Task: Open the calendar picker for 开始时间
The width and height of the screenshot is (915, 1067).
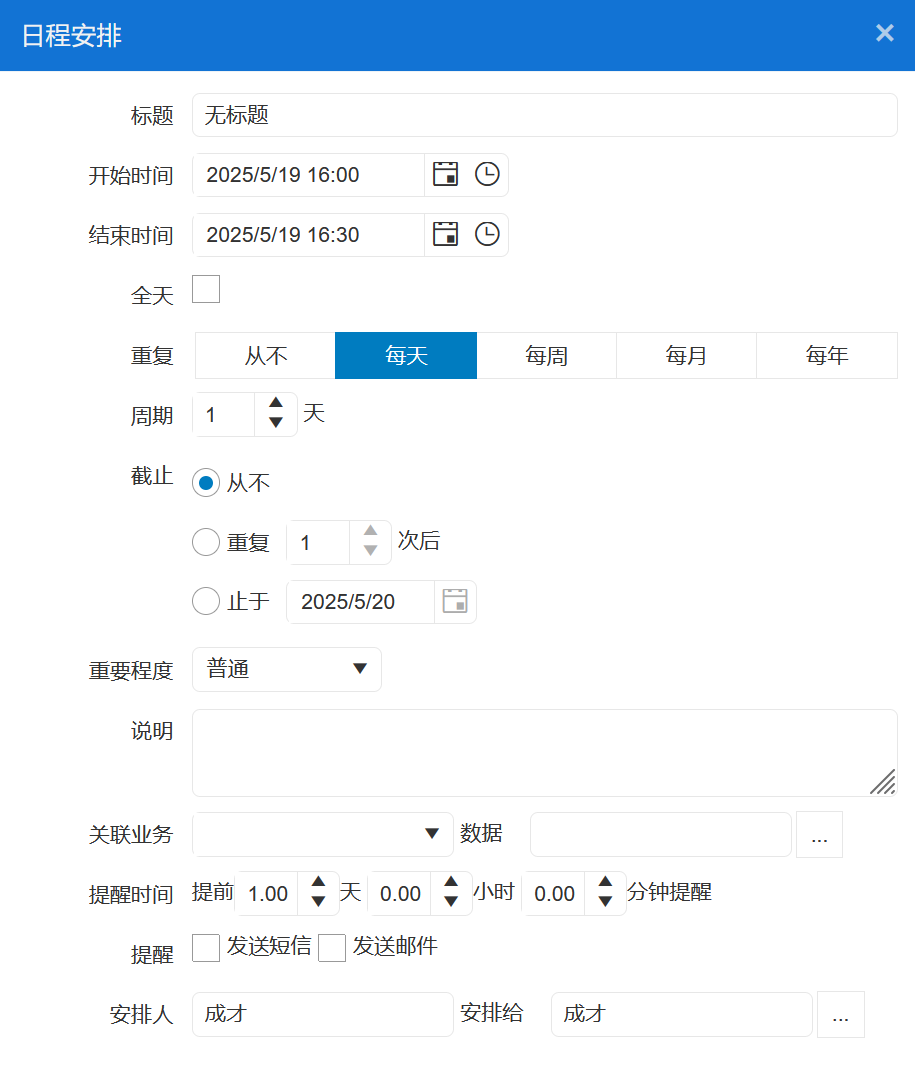Action: tap(444, 174)
